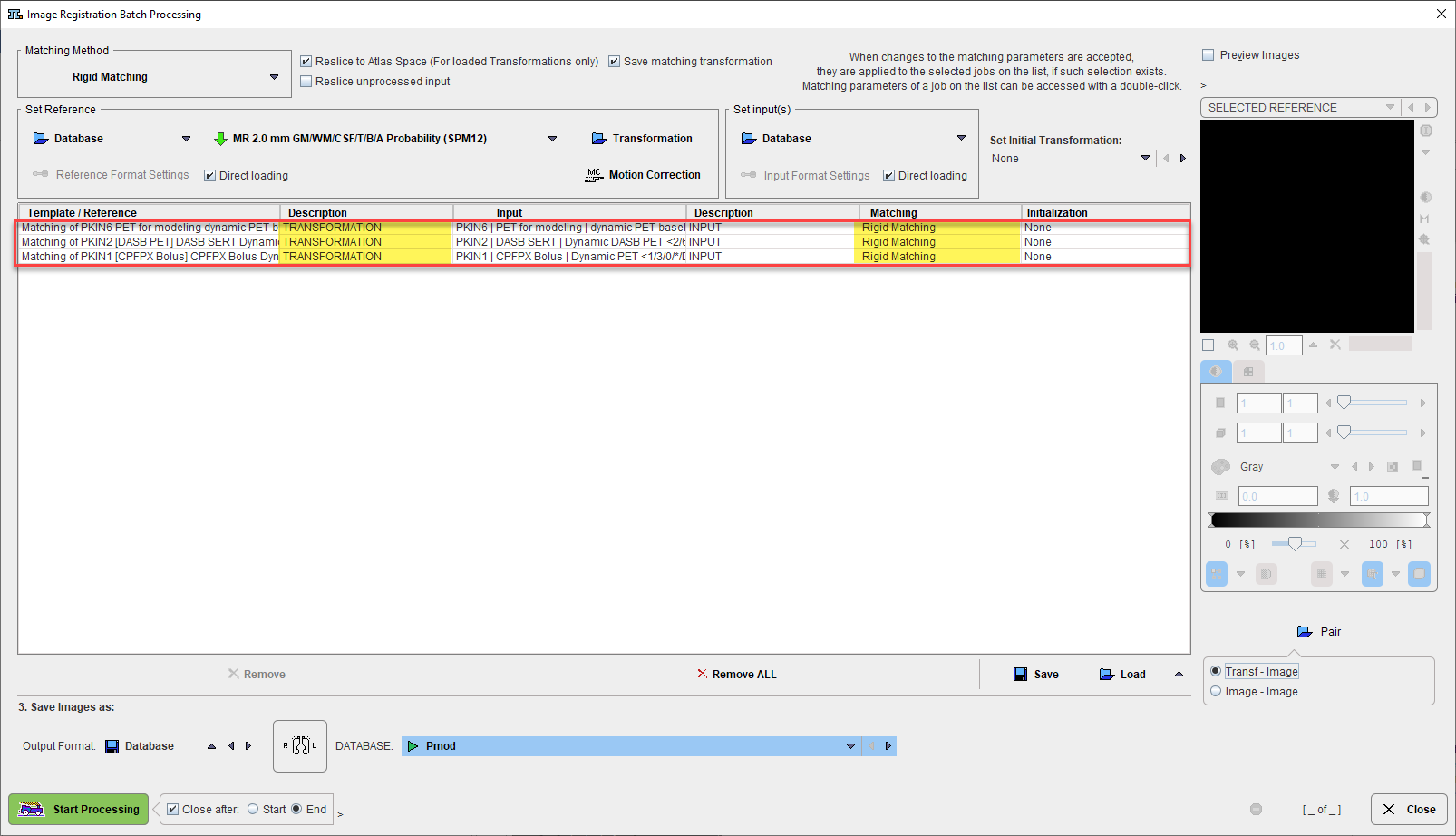Toggle Close after checkbox
Screen dimensions: 1456x836
click(173, 810)
